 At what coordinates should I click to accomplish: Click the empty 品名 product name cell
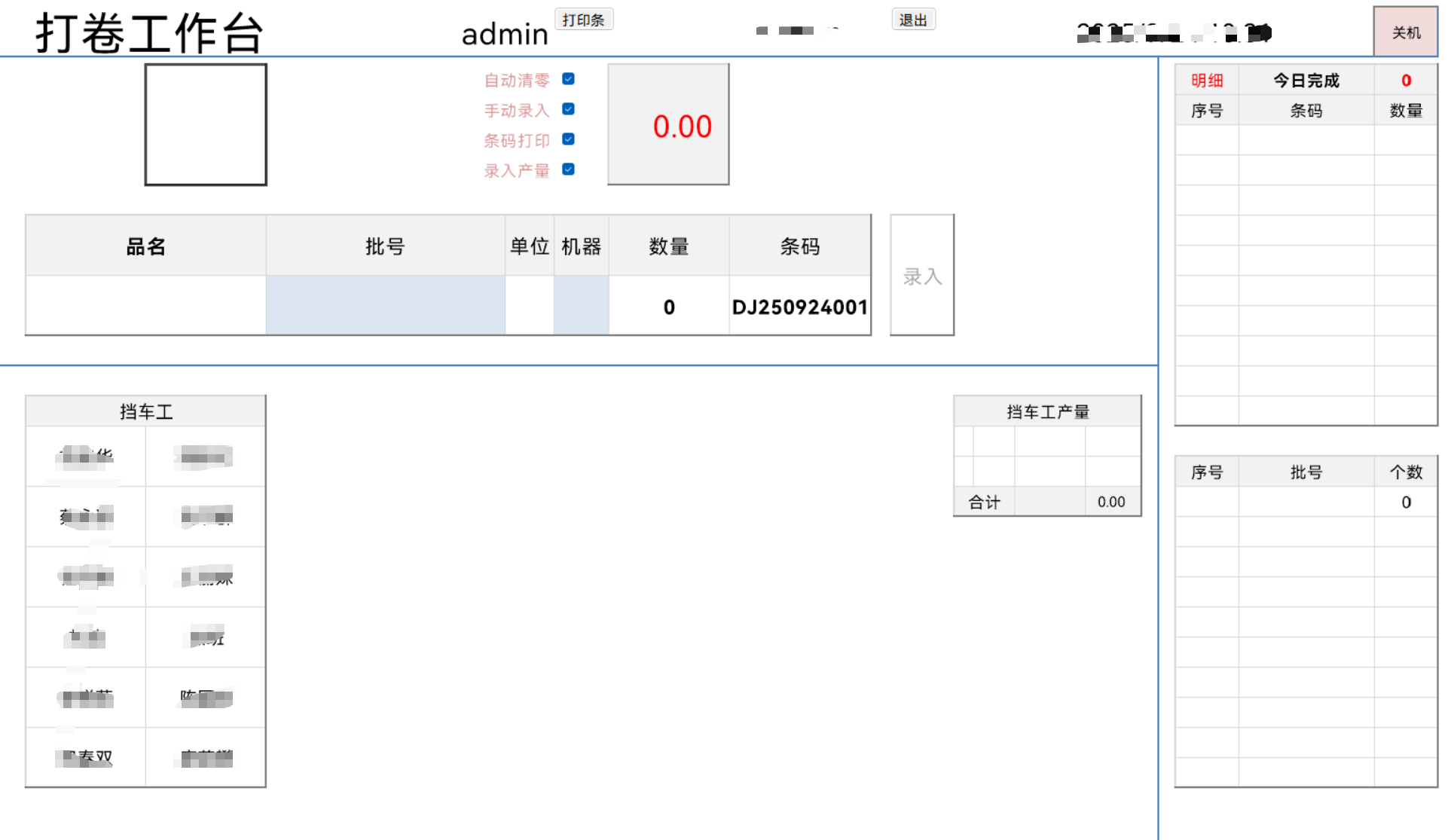click(x=145, y=305)
